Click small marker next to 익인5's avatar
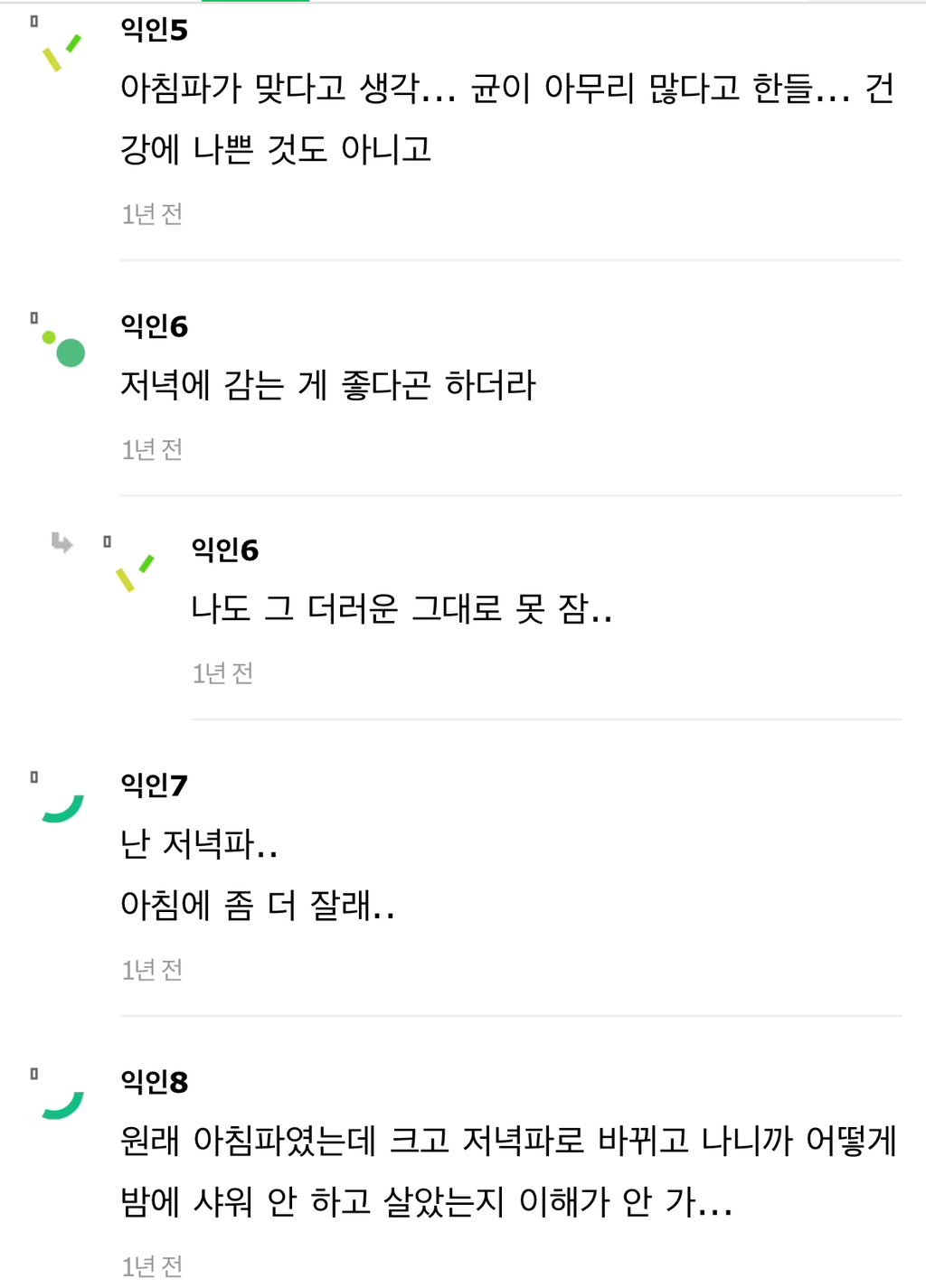Image resolution: width=926 pixels, height=1288 pixels. [34, 21]
